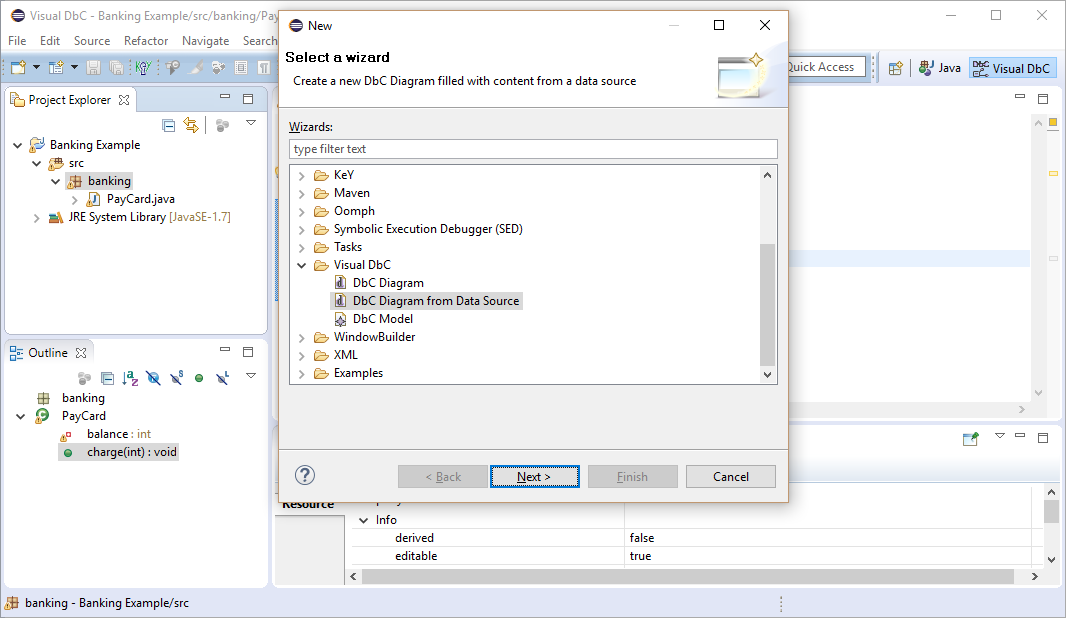Expand Symbolic Execution Debugger (SED) folder

point(302,230)
